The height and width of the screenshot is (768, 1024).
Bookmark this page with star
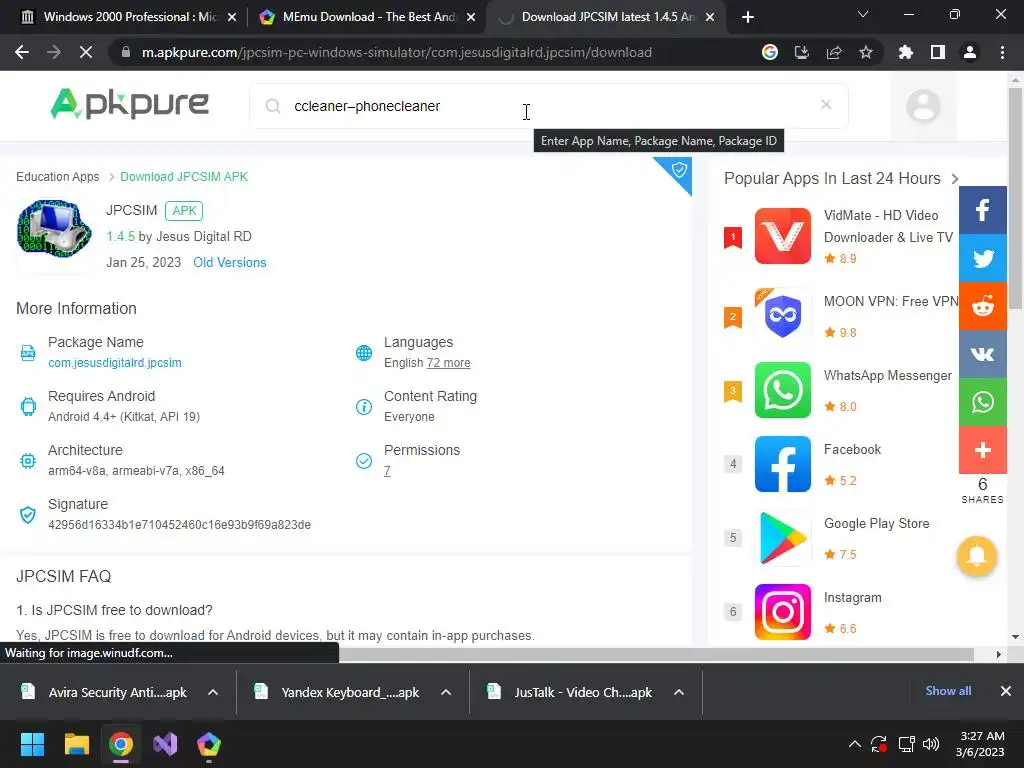(x=865, y=52)
